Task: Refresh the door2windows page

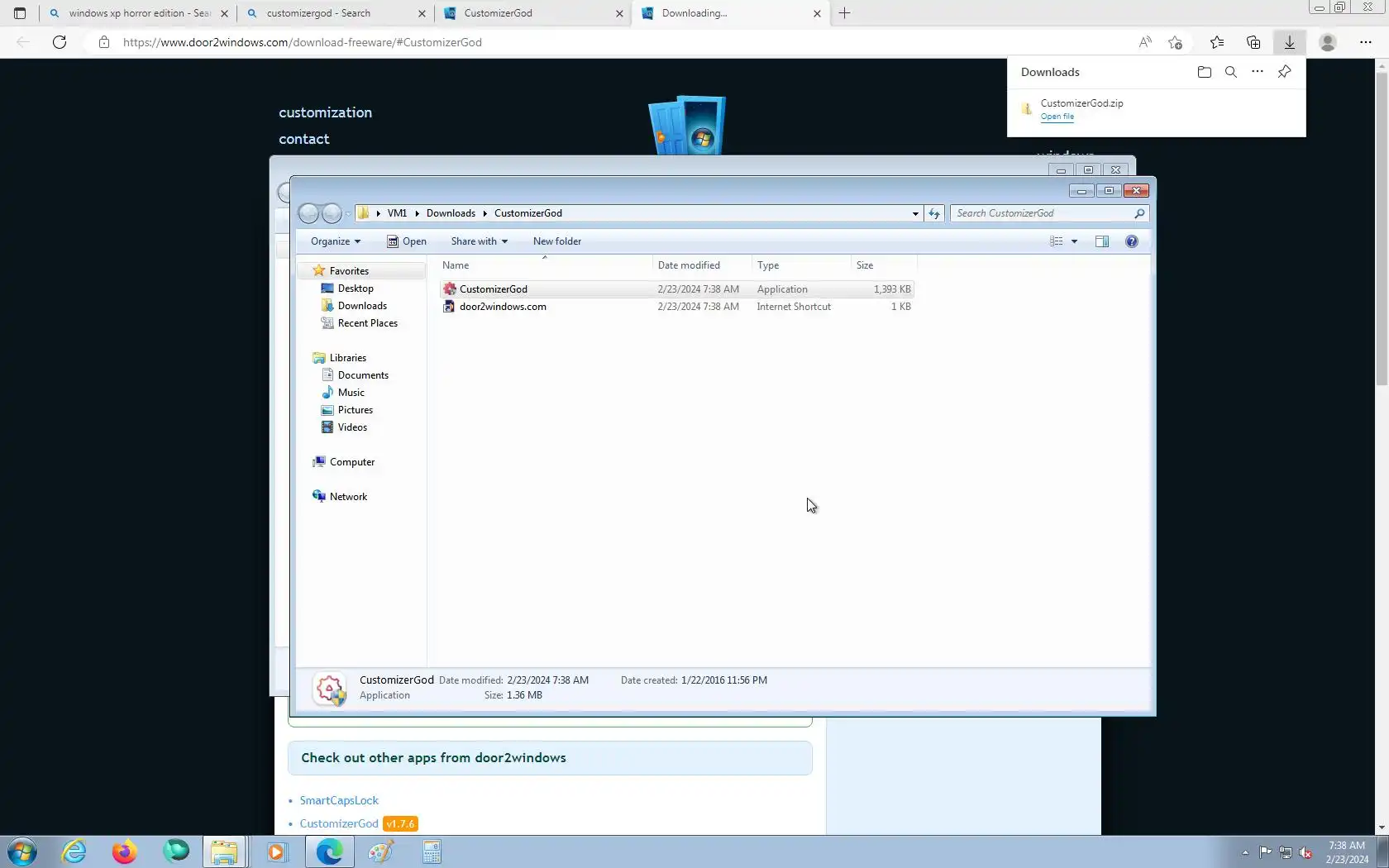Action: [60, 42]
